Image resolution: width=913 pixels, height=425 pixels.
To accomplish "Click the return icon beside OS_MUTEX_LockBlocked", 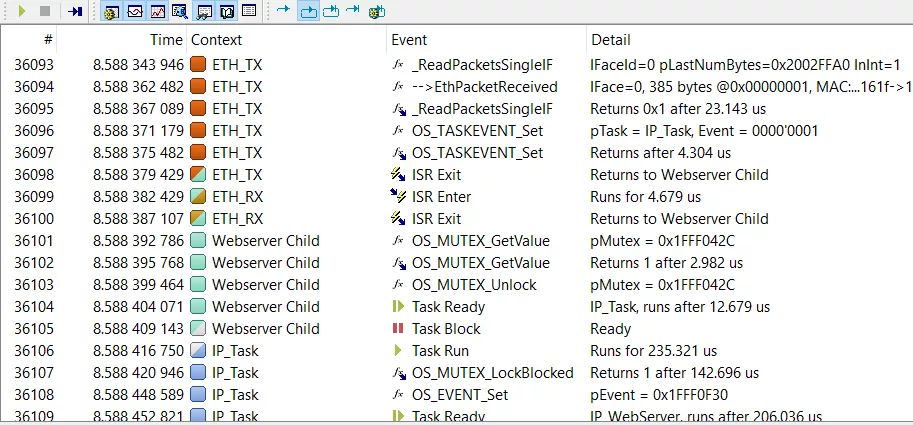I will coord(399,373).
